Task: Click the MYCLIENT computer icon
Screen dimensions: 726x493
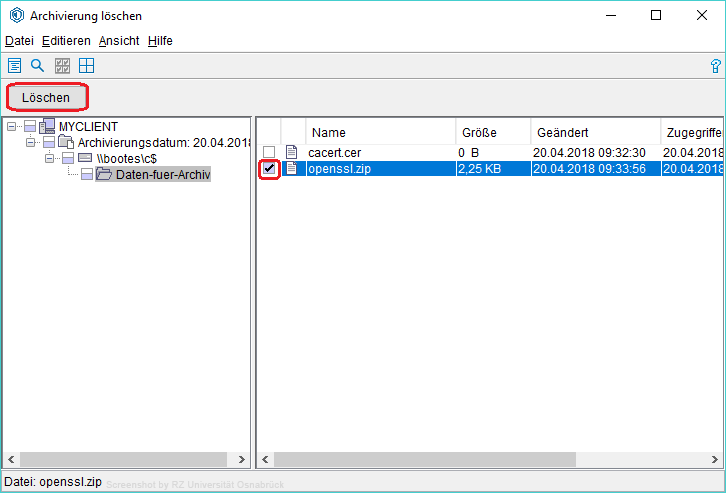Action: (x=48, y=126)
